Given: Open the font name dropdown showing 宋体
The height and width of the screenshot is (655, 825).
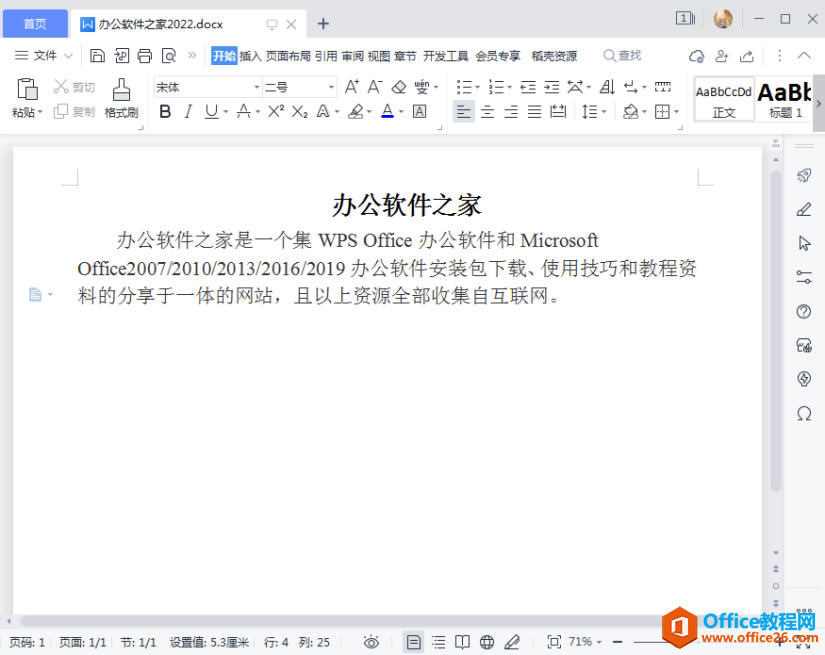Looking at the screenshot, I should point(208,87).
